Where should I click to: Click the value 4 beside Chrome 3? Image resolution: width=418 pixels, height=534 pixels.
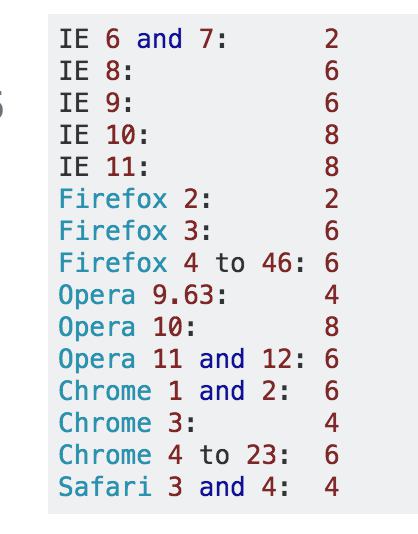(331, 423)
